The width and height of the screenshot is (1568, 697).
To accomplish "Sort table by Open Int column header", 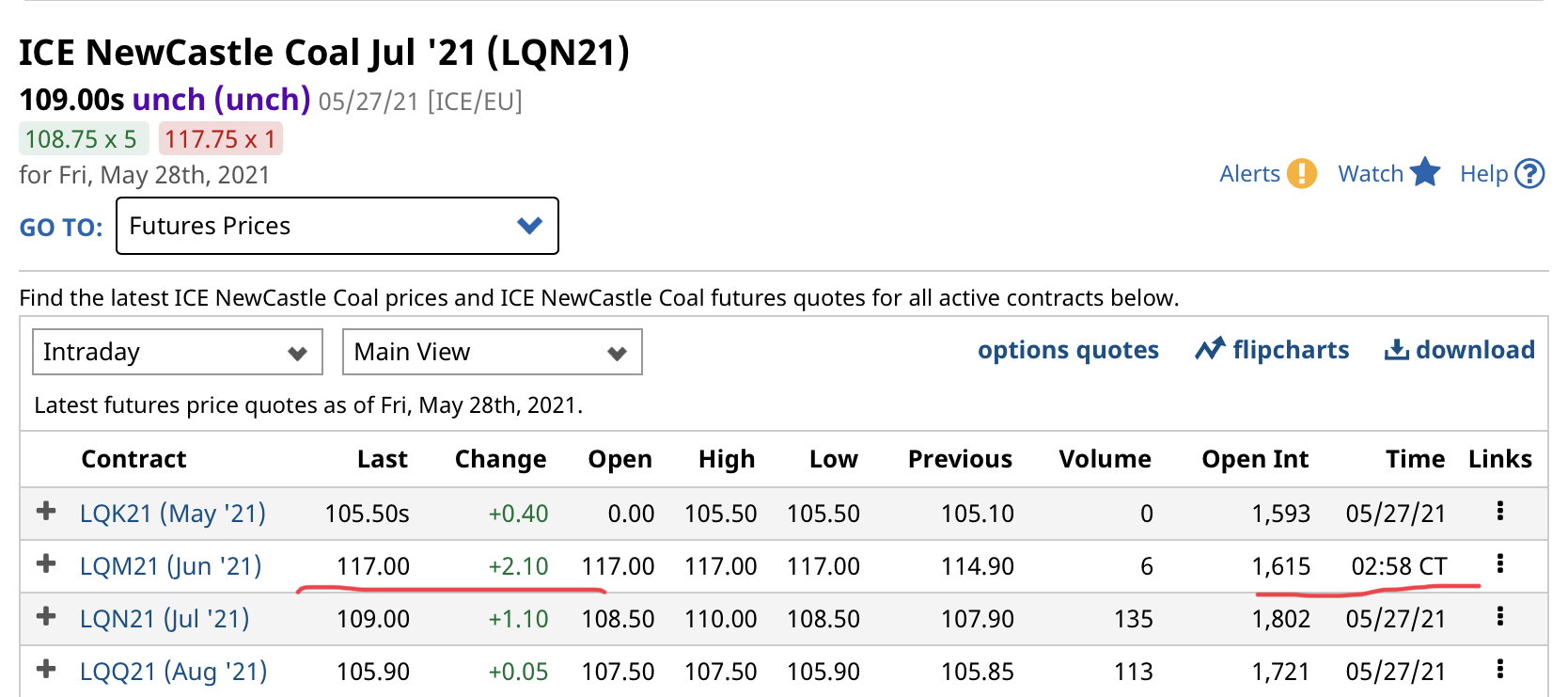I will 1255,459.
